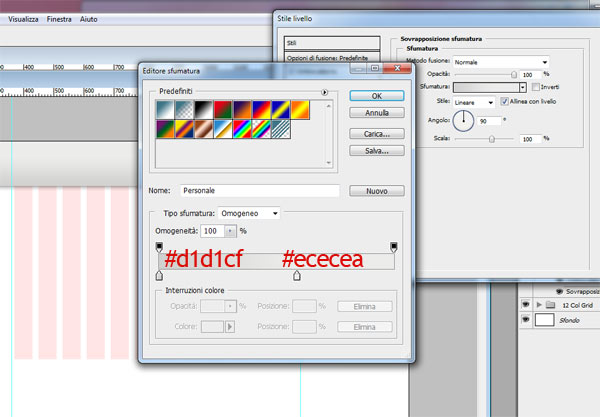Choose the violet-green-orange gradient preset
Image resolution: width=600 pixels, height=417 pixels.
pyautogui.click(x=165, y=129)
